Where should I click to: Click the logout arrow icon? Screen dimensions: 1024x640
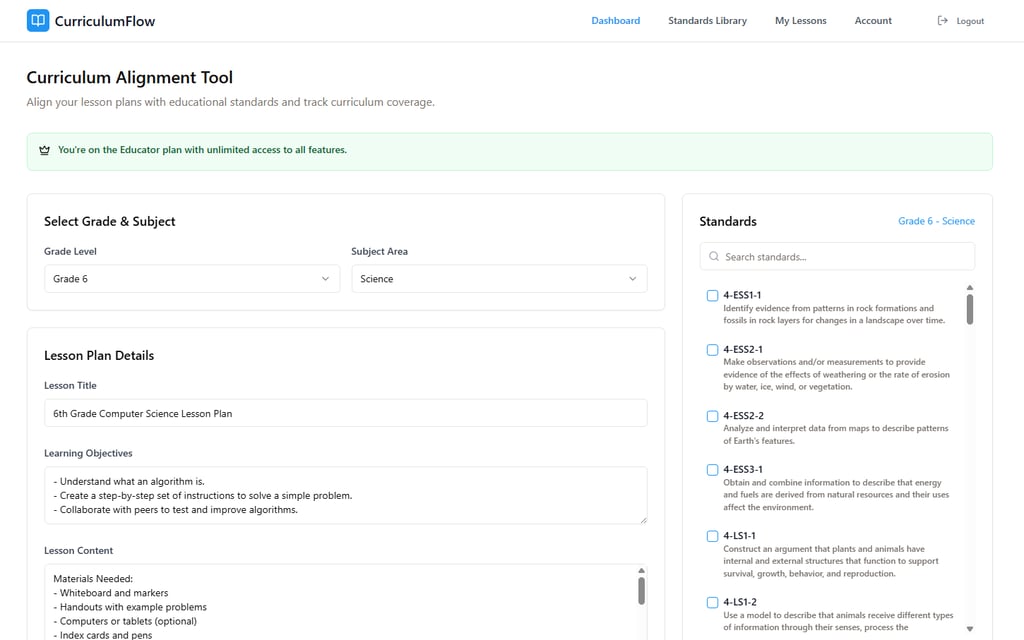point(942,21)
